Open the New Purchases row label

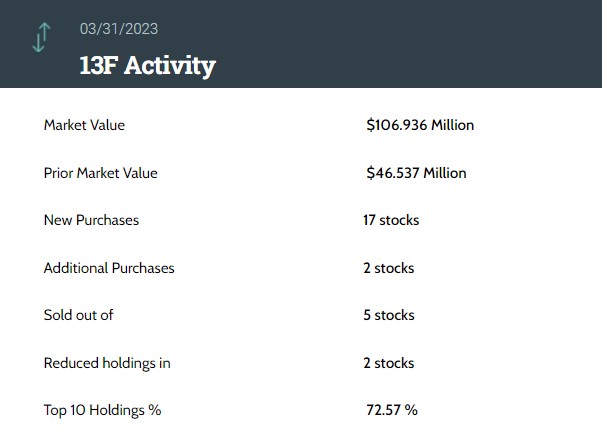coord(91,220)
